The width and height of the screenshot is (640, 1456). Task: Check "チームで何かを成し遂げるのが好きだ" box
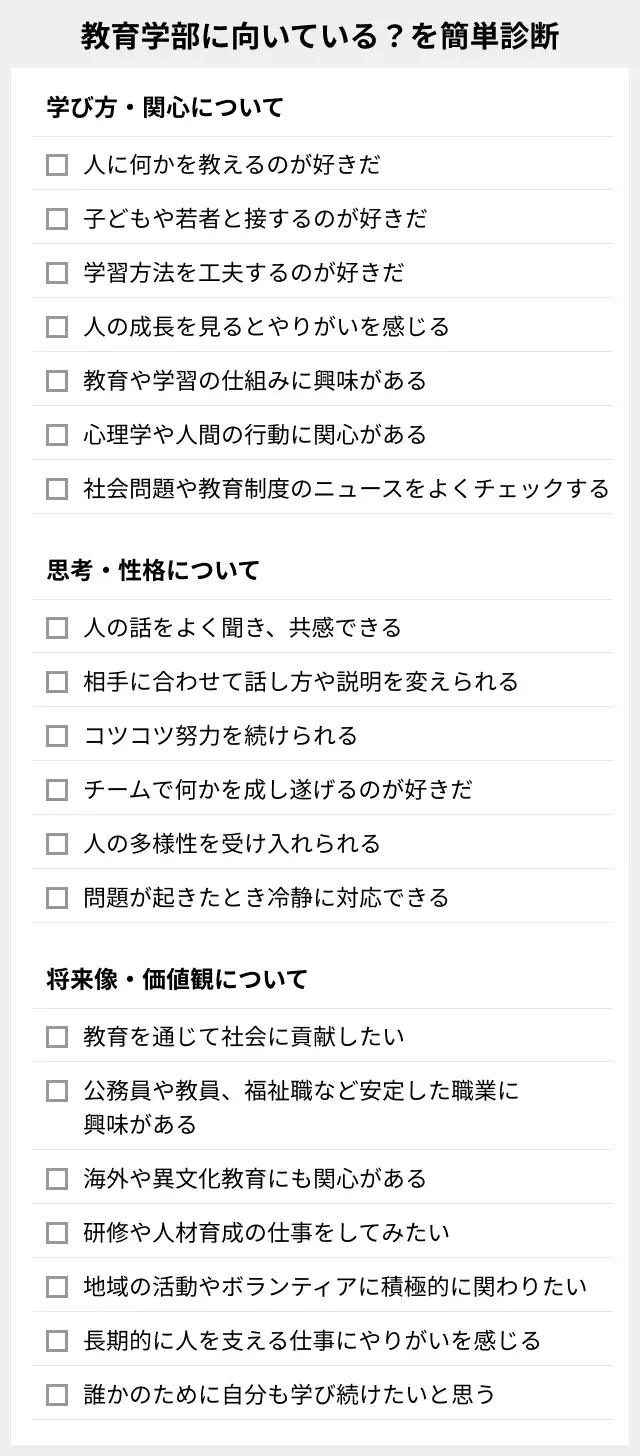coord(57,790)
